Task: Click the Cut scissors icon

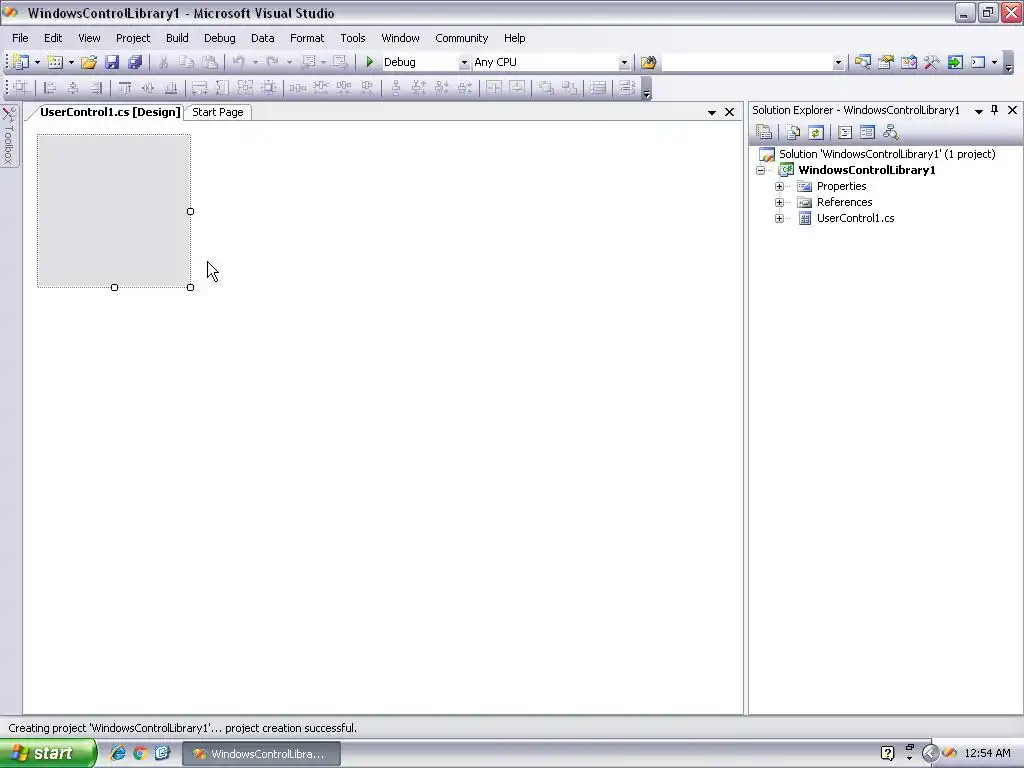Action: [163, 62]
